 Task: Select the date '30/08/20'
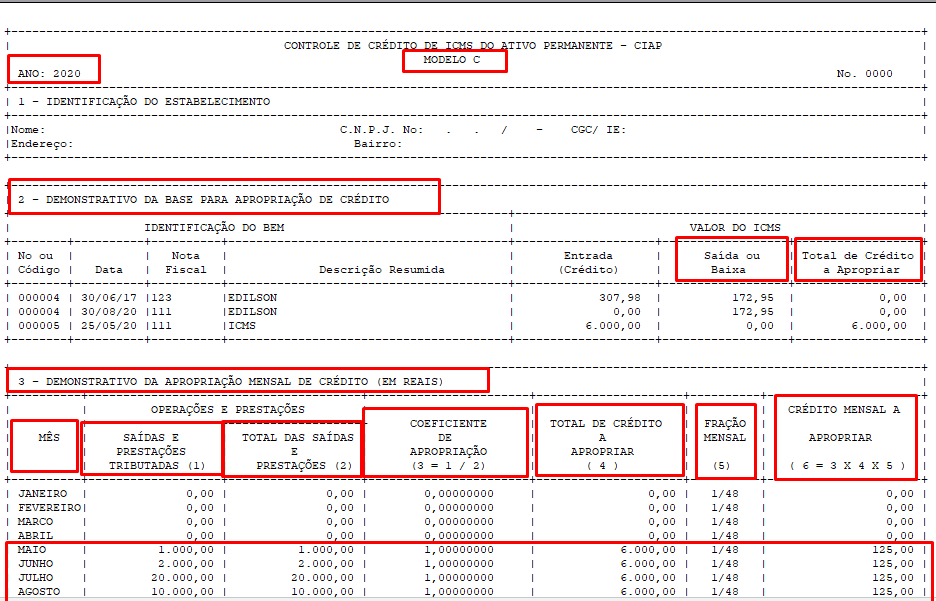pos(109,312)
